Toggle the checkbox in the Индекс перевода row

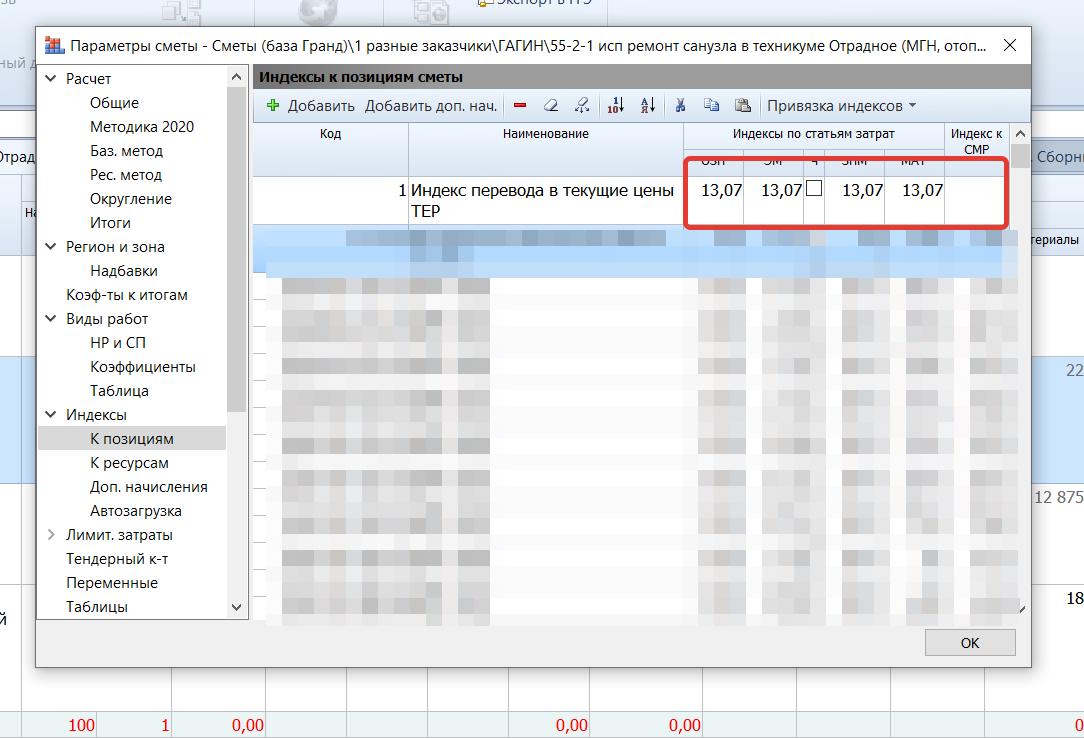[814, 188]
